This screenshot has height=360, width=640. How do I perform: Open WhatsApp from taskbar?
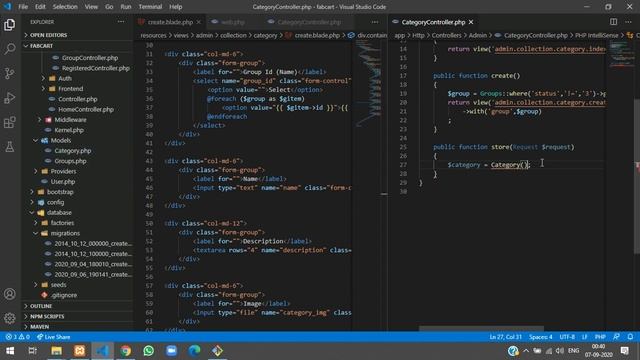tap(149, 351)
